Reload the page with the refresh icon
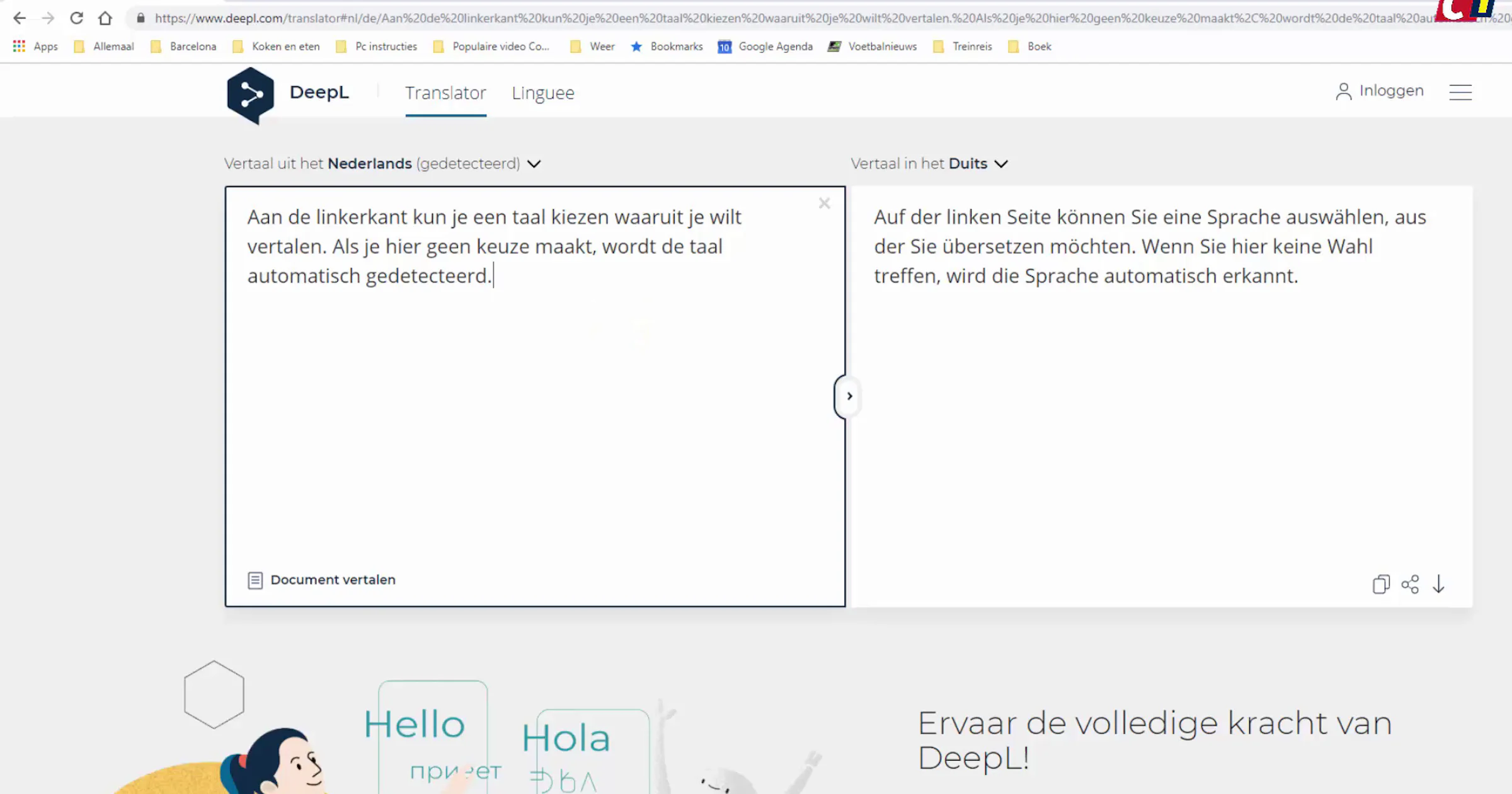Image resolution: width=1512 pixels, height=794 pixels. click(76, 18)
